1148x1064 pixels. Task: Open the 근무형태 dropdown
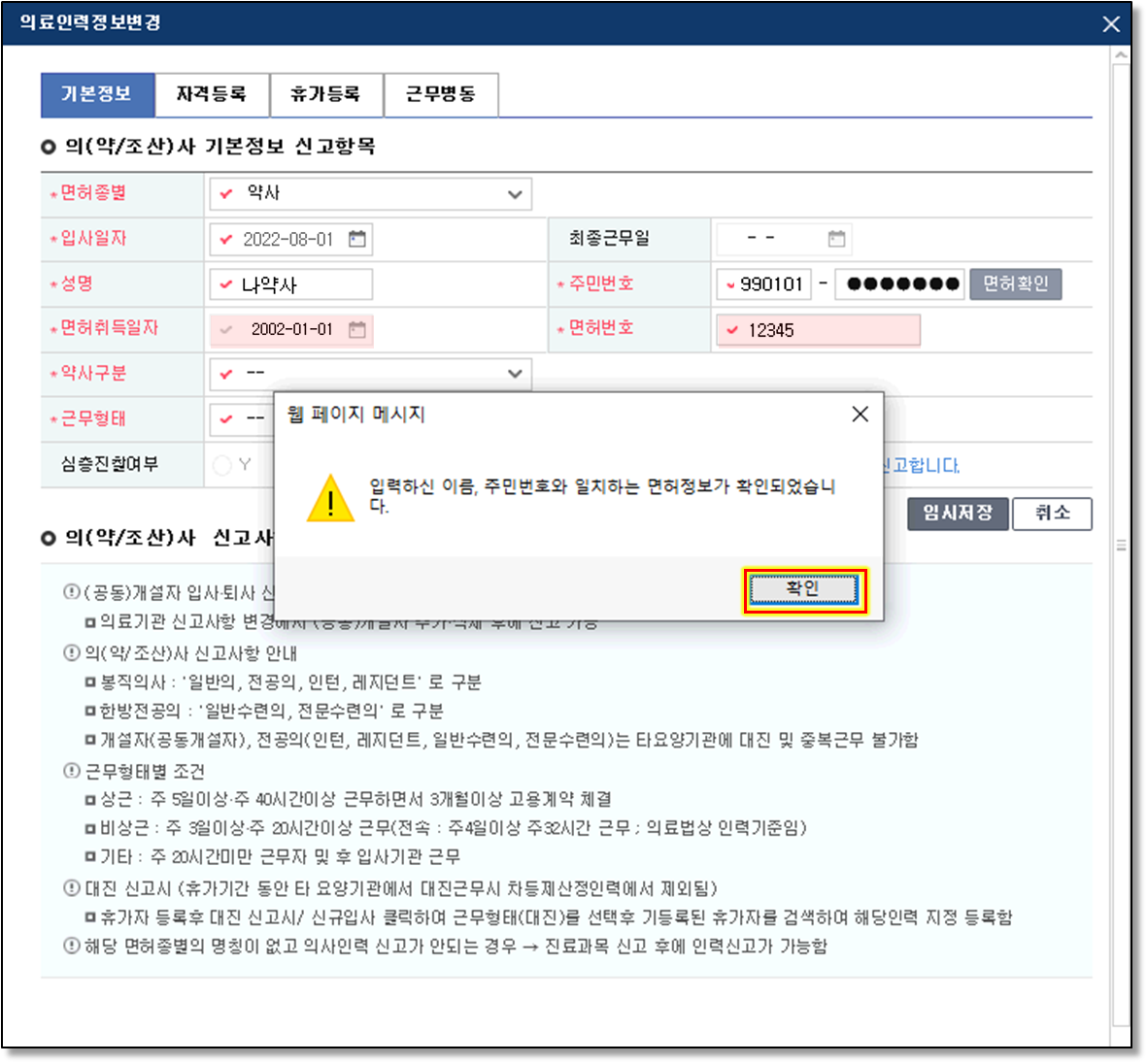coord(243,419)
